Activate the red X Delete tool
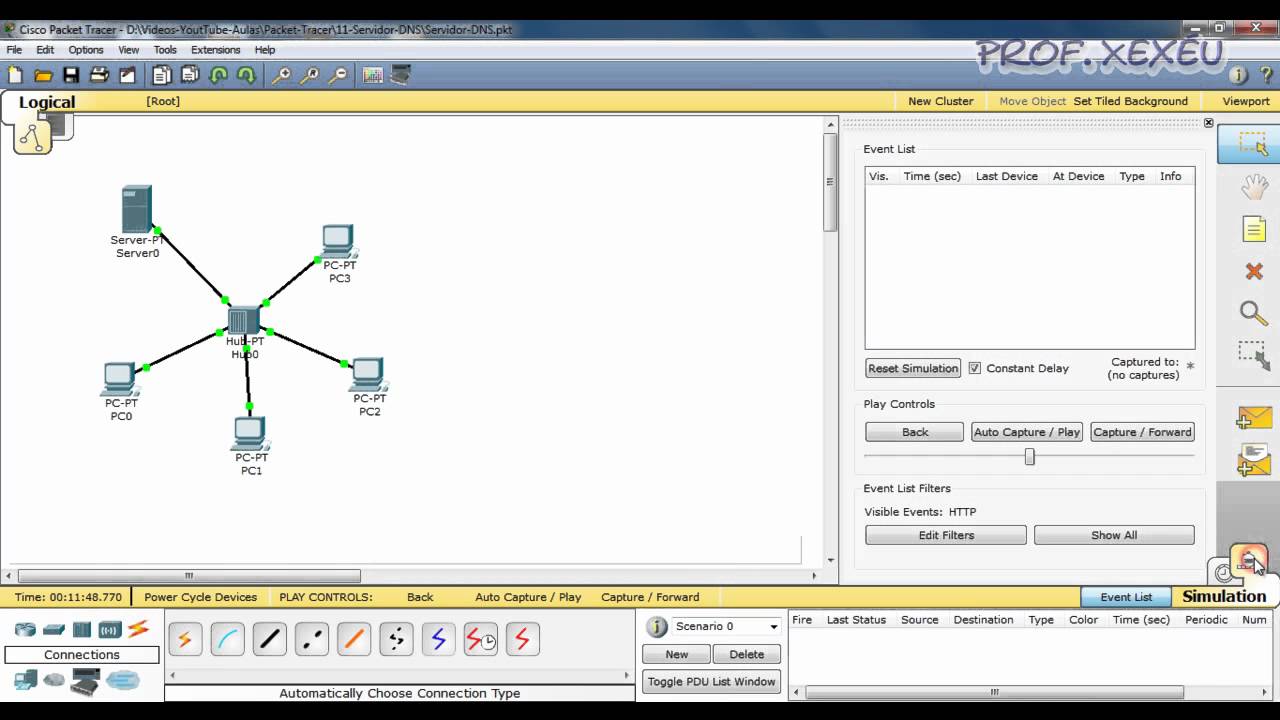The height and width of the screenshot is (720, 1280). coord(1254,271)
